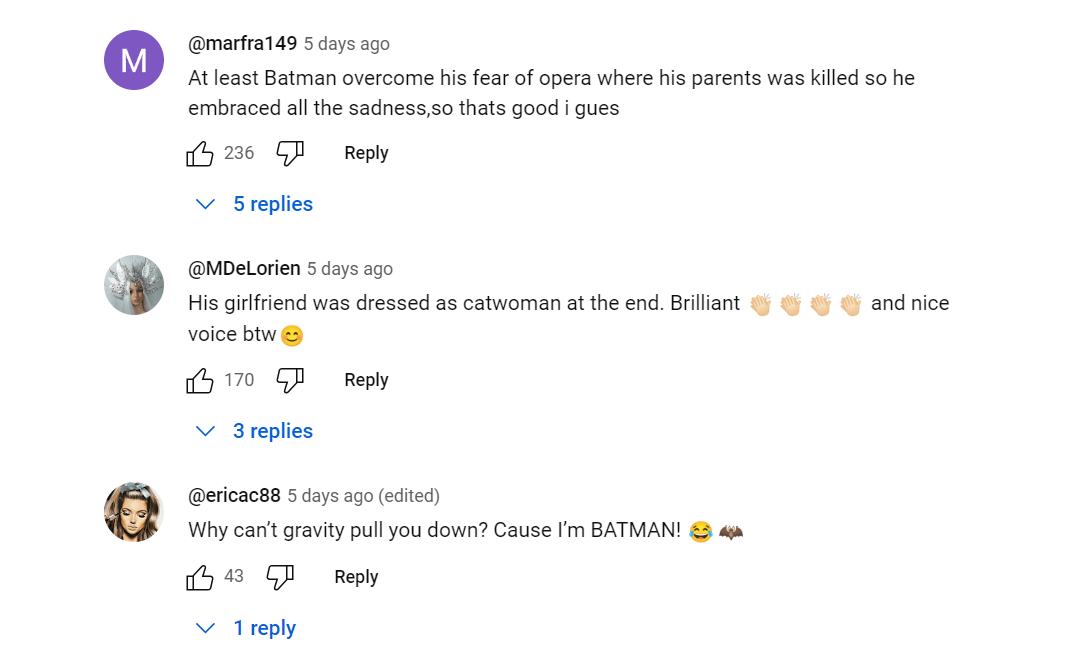Click @ericac88's profile picture
Screen dimensions: 1084x655
pos(134,512)
